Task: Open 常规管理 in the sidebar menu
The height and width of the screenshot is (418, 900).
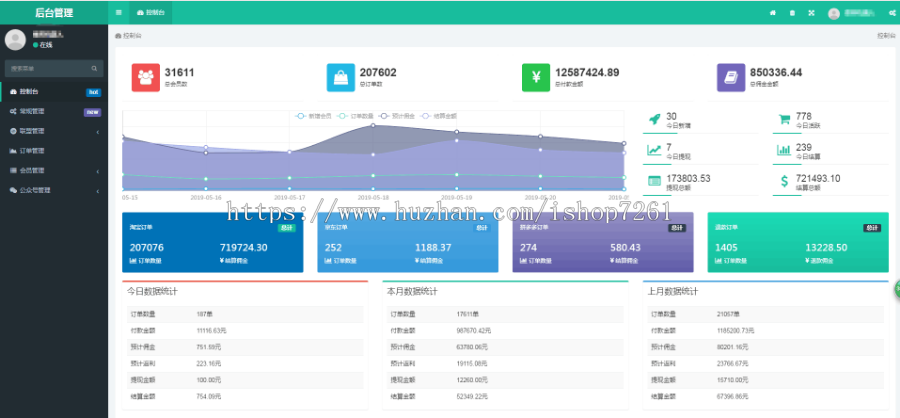Action: tap(54, 111)
